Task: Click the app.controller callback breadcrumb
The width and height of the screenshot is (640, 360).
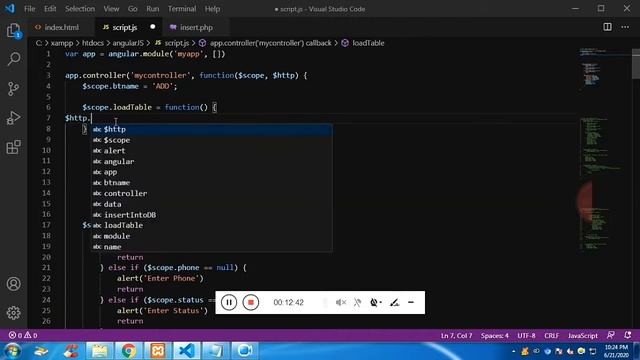Action: pyautogui.click(x=265, y=43)
